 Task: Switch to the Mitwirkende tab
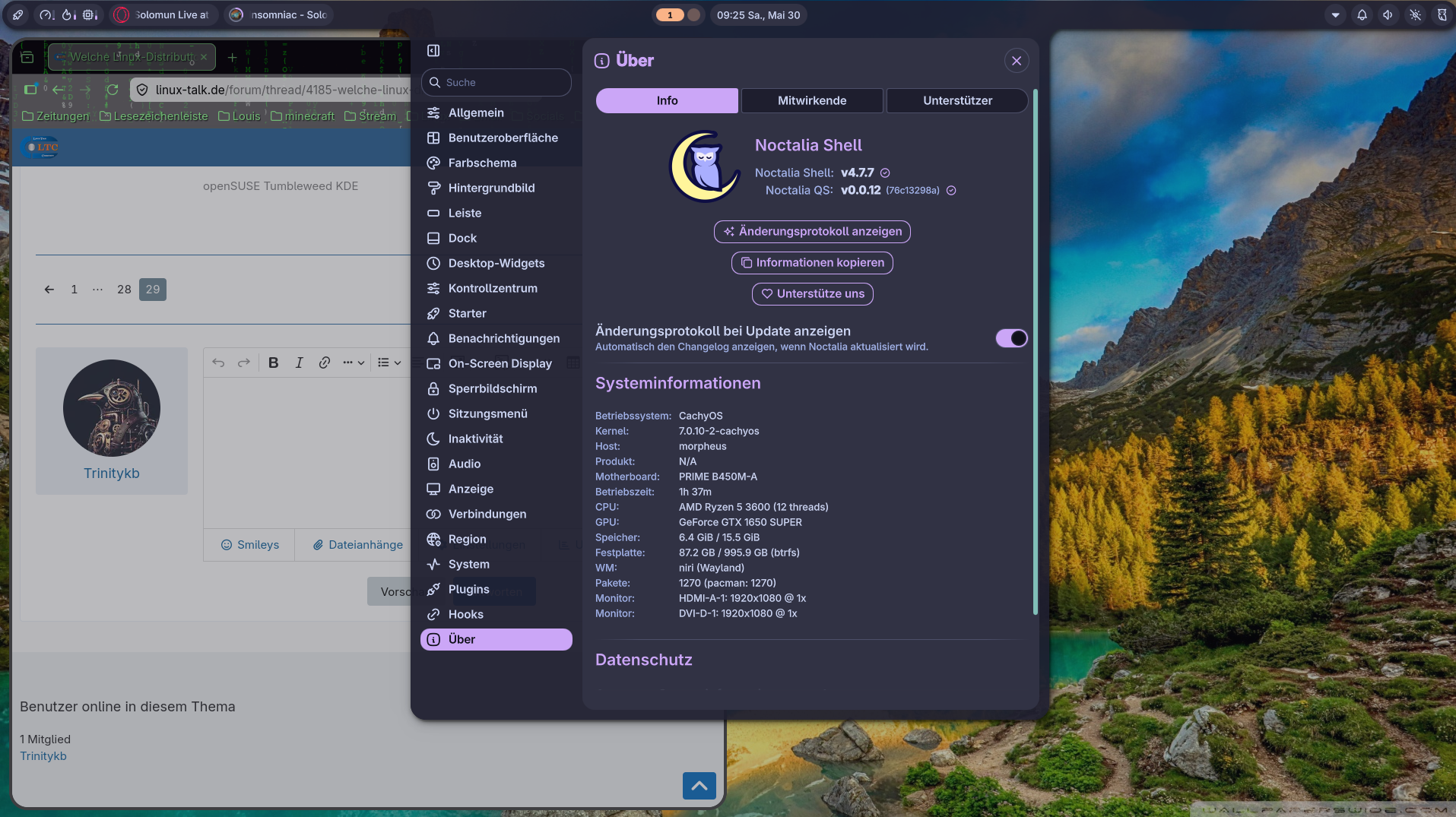pyautogui.click(x=812, y=100)
